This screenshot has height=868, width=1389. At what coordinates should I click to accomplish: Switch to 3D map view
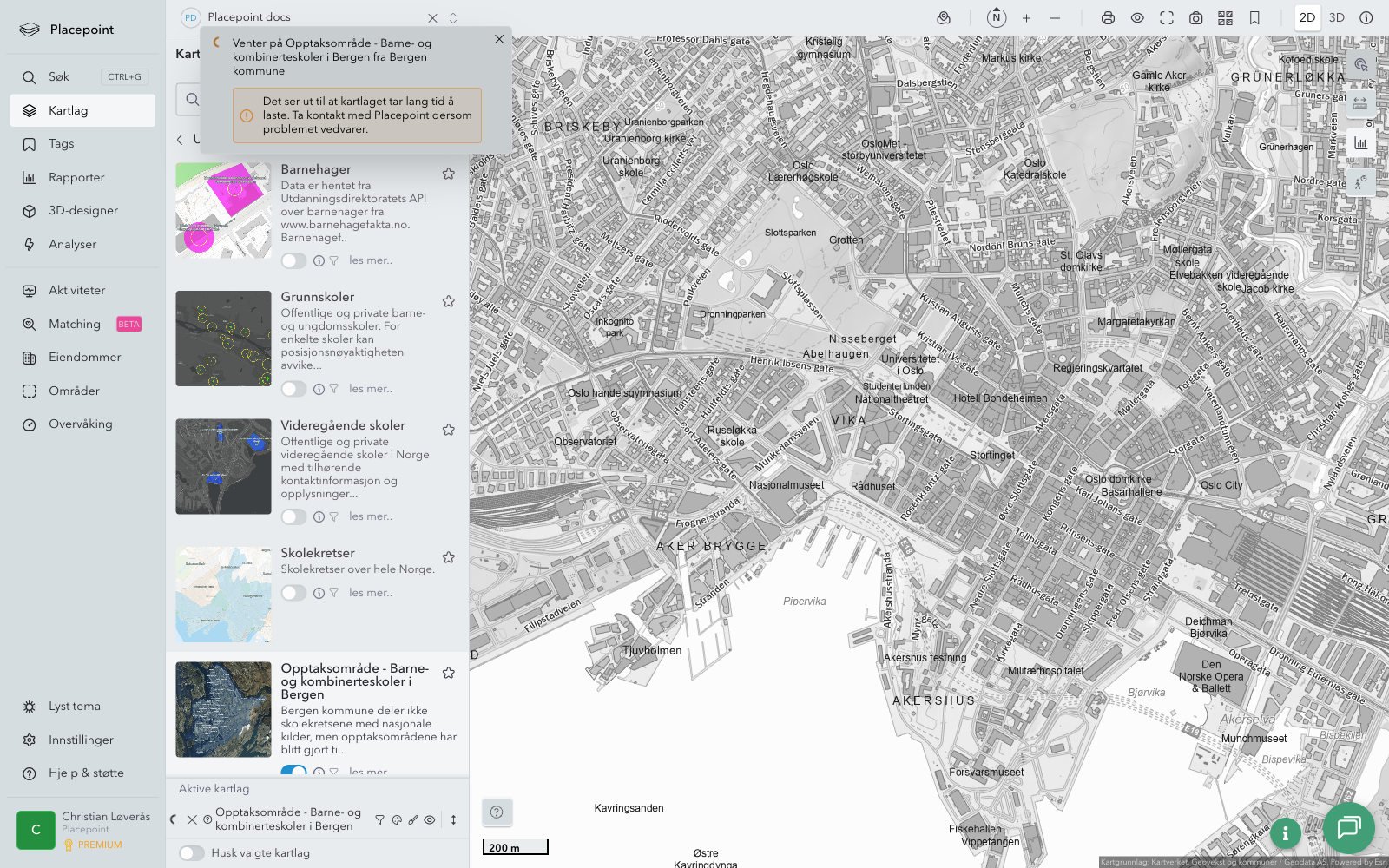pos(1337,18)
